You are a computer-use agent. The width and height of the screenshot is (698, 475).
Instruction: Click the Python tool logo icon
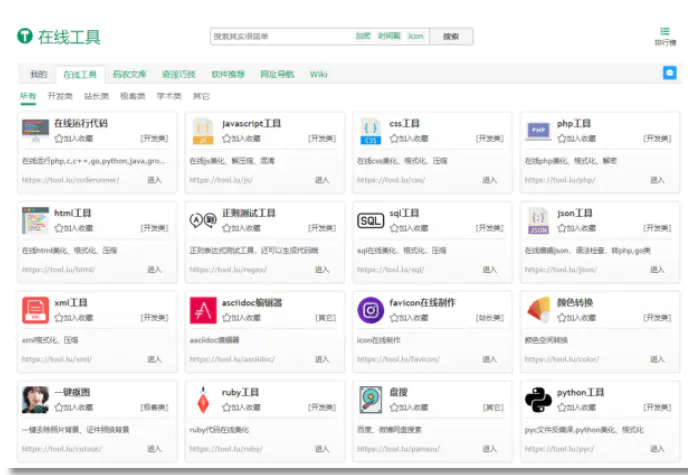click(538, 399)
